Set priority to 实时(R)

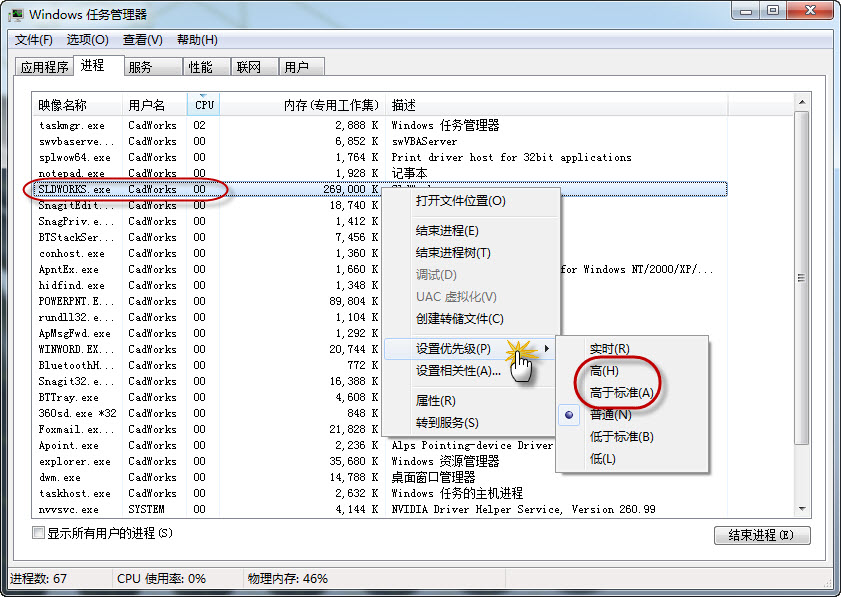coord(632,349)
